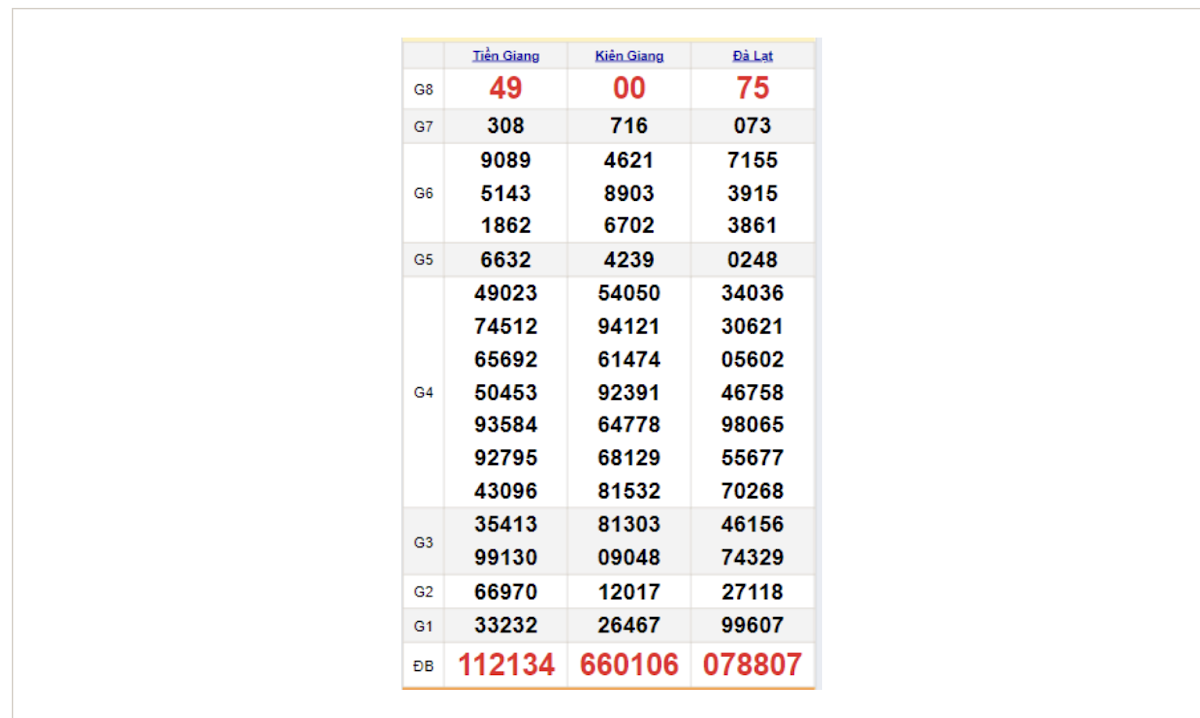Image resolution: width=1200 pixels, height=718 pixels.
Task: Click Kiên Giang G8 result 00
Action: pyautogui.click(x=629, y=88)
